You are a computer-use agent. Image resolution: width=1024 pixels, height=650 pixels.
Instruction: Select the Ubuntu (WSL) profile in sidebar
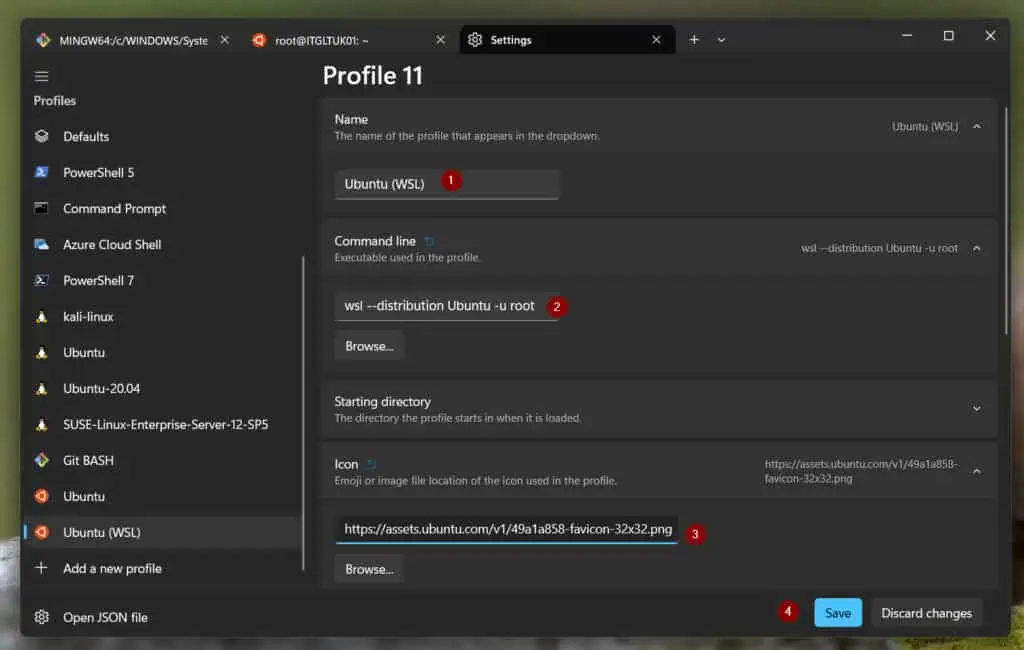pyautogui.click(x=163, y=532)
